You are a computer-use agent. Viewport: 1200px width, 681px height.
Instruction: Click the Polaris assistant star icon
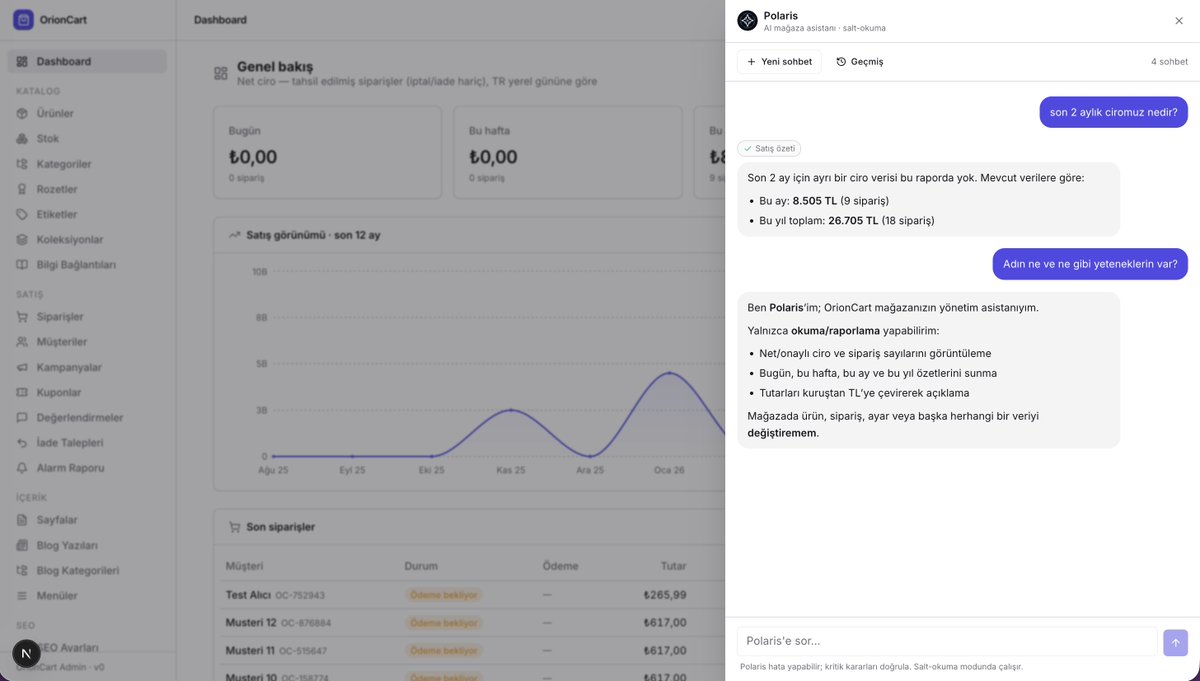tap(747, 20)
